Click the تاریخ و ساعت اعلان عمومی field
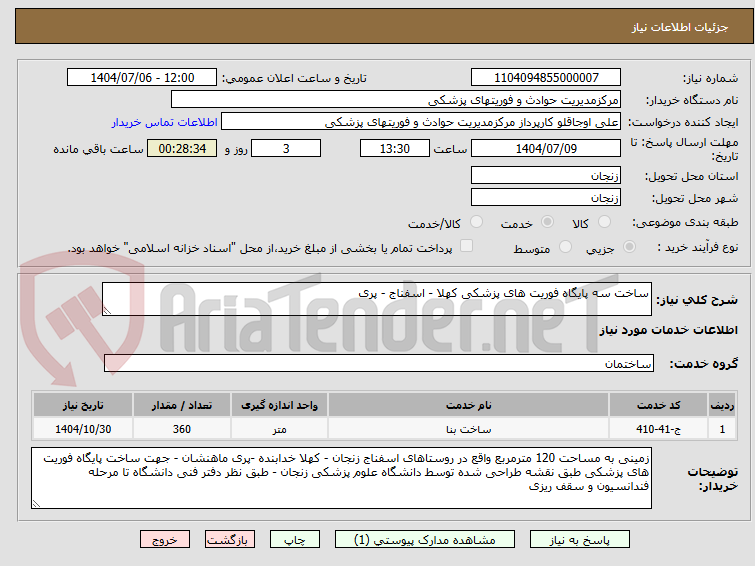The height and width of the screenshot is (566, 755). pos(142,78)
